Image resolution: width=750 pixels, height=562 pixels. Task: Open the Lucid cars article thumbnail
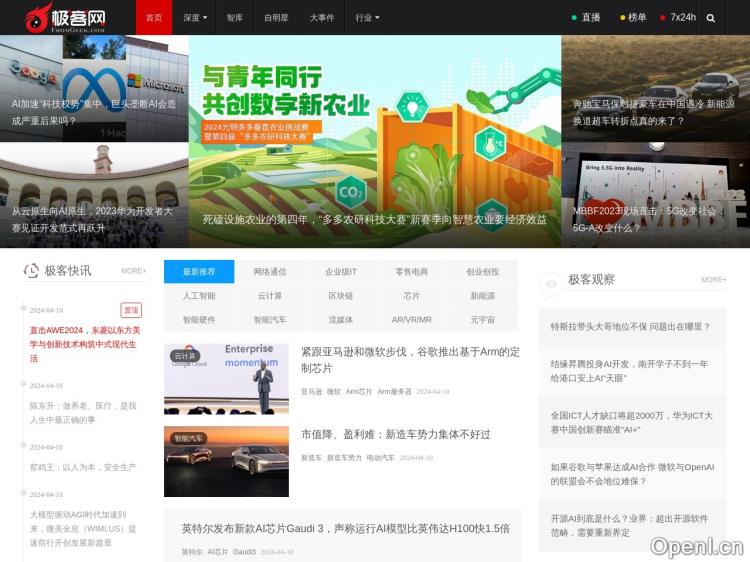click(226, 462)
